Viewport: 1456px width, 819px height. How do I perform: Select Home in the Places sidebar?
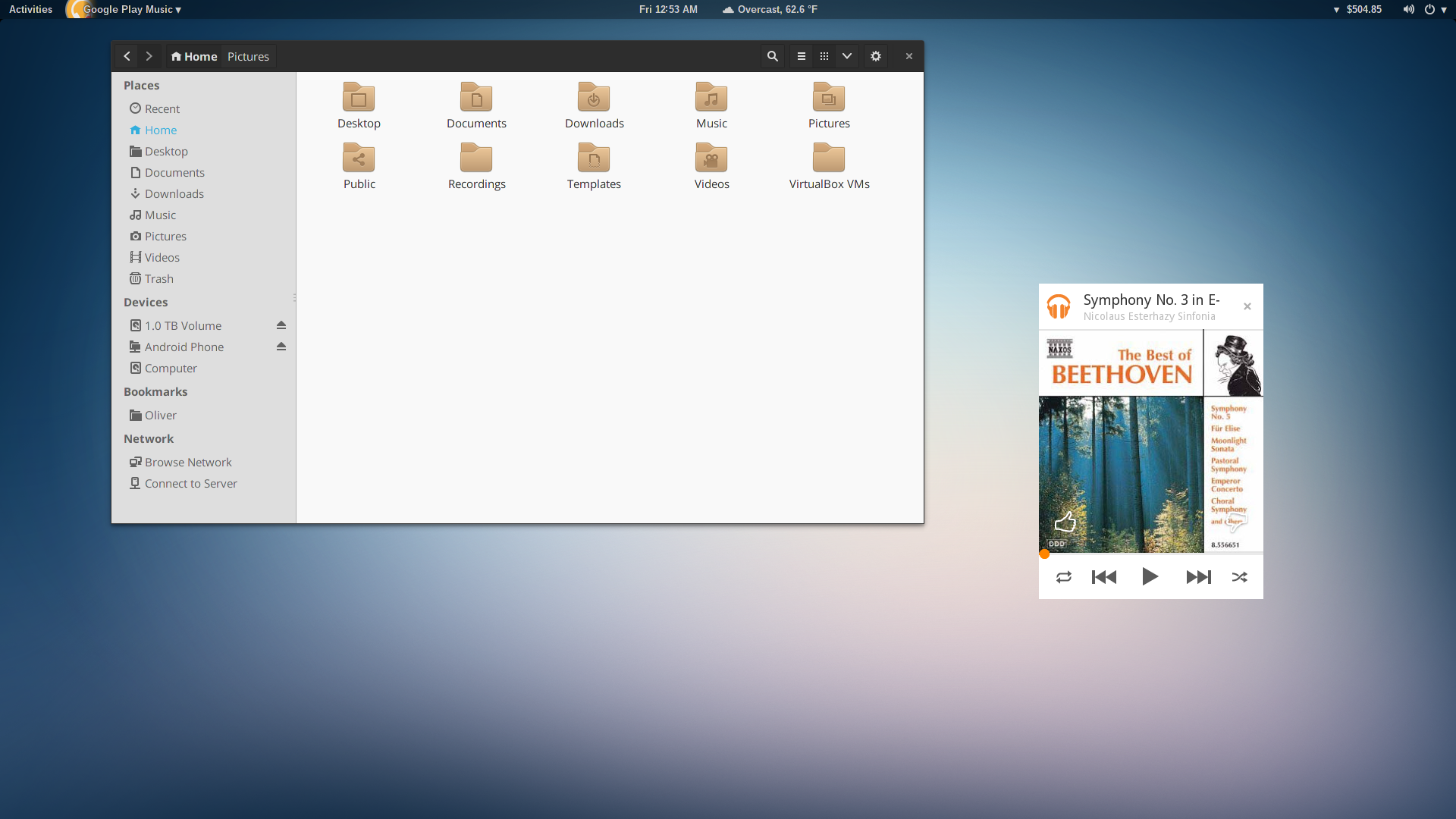[x=203, y=130]
